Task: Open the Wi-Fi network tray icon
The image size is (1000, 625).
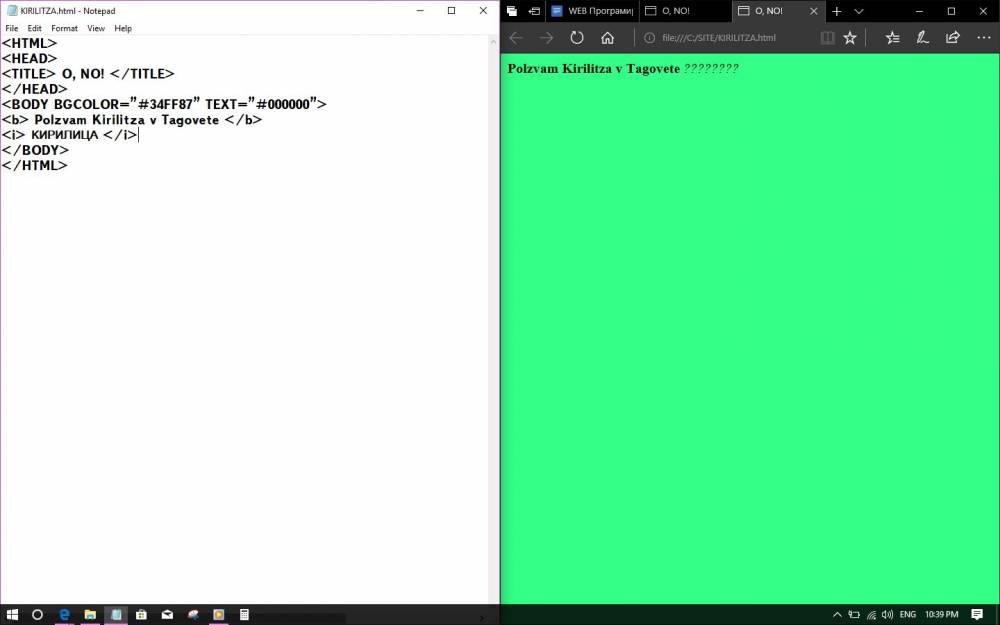Action: click(871, 615)
